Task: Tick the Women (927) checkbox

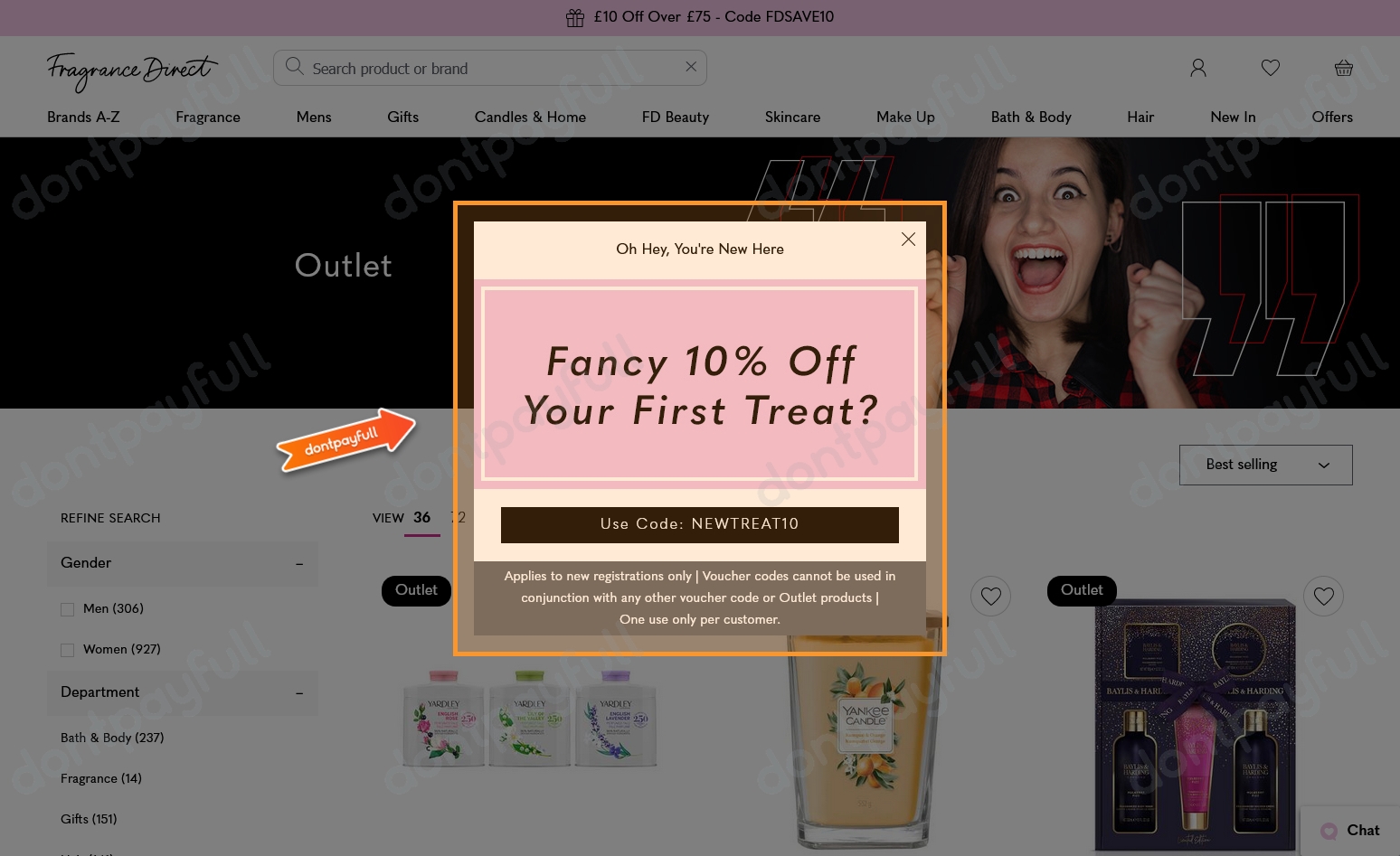Action: (x=67, y=650)
